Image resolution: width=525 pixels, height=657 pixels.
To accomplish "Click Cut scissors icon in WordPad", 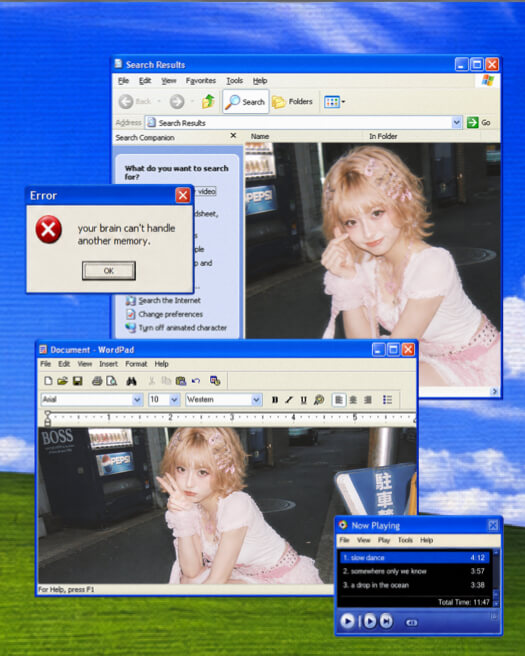I will coord(151,381).
